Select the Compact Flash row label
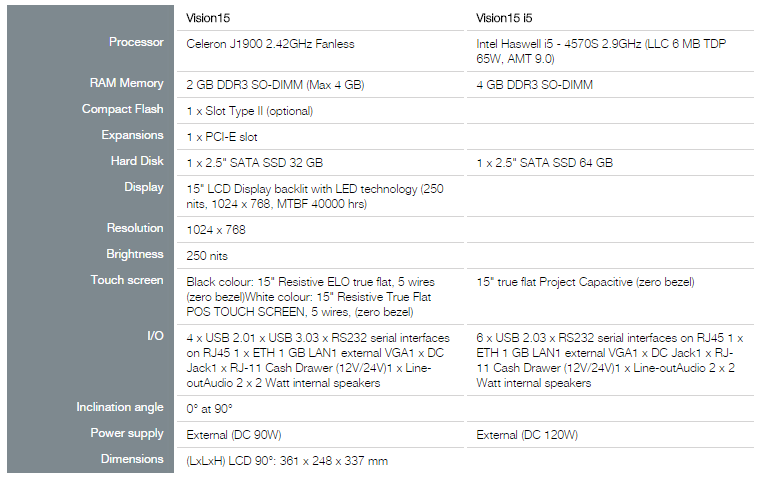The image size is (771, 479). coord(122,109)
